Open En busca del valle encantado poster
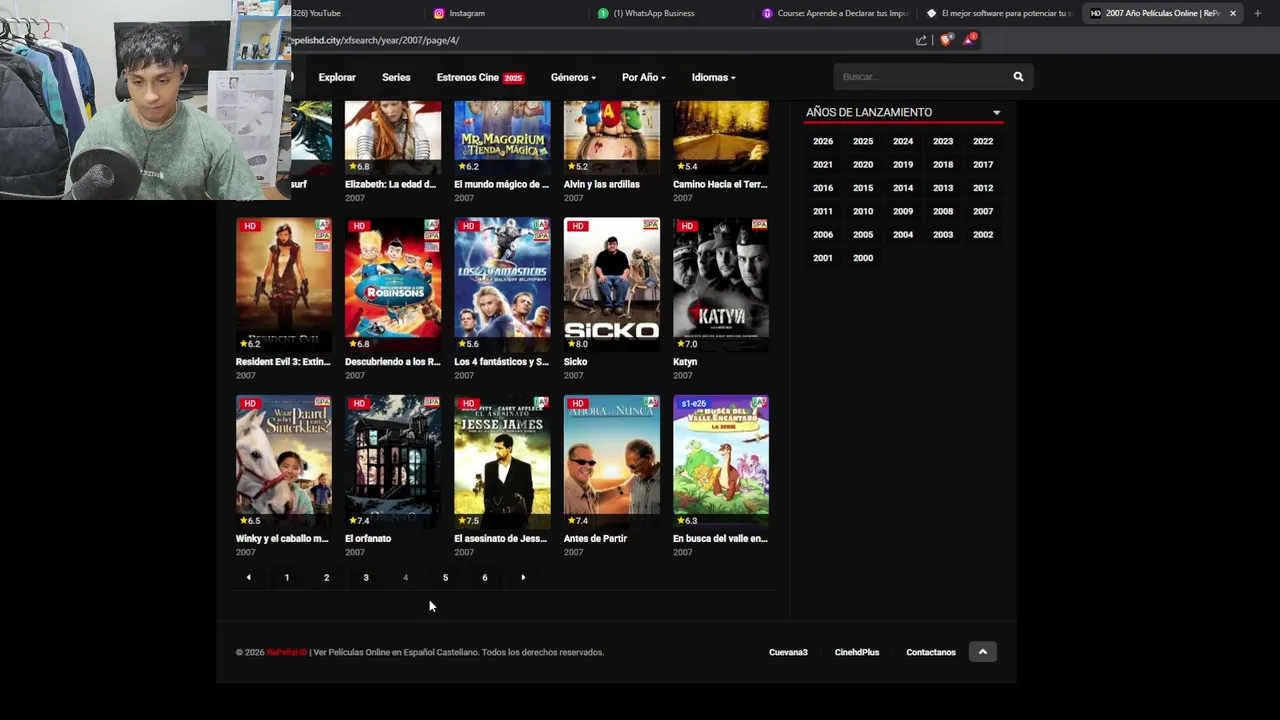 [721, 461]
